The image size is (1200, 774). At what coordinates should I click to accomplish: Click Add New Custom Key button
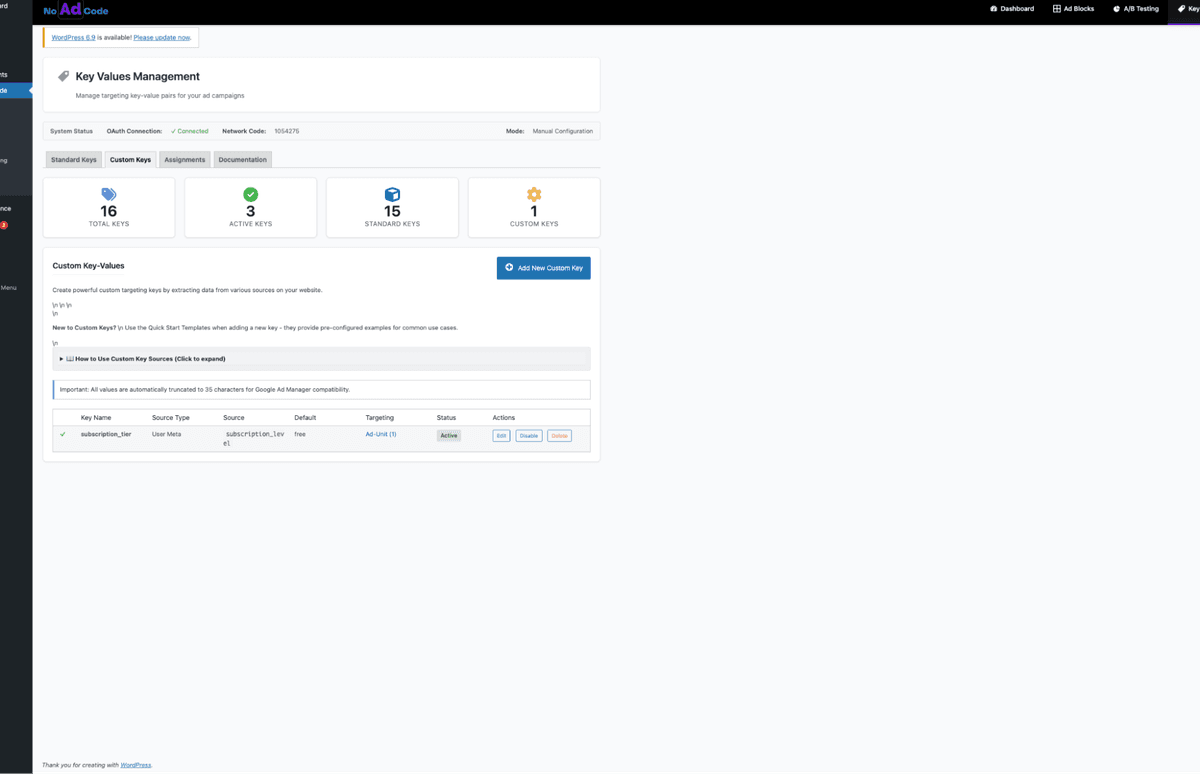[543, 268]
